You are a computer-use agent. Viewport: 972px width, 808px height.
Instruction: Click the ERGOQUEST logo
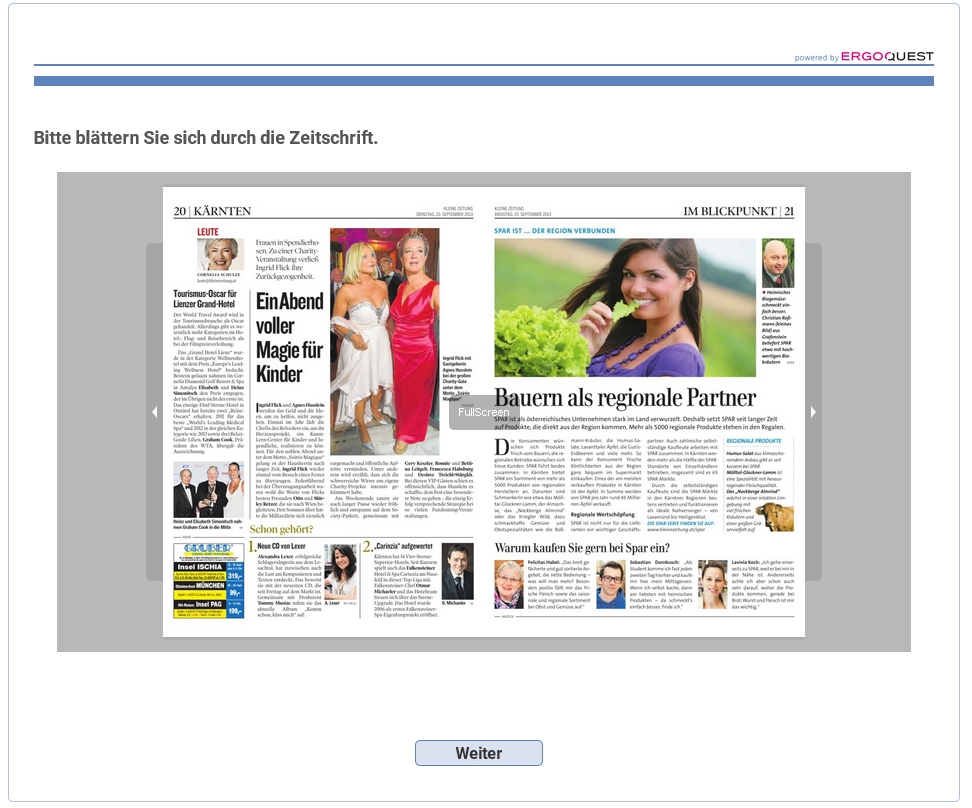coord(886,57)
